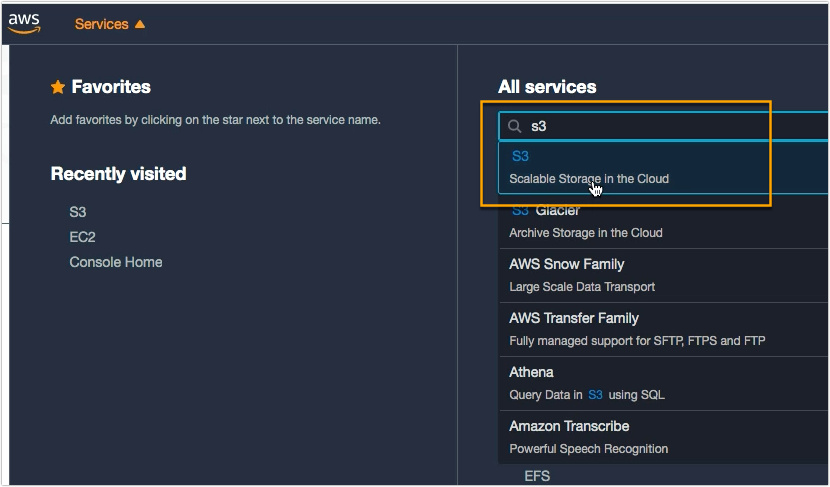
Task: Open the S3 Glacier result
Action: 546,211
